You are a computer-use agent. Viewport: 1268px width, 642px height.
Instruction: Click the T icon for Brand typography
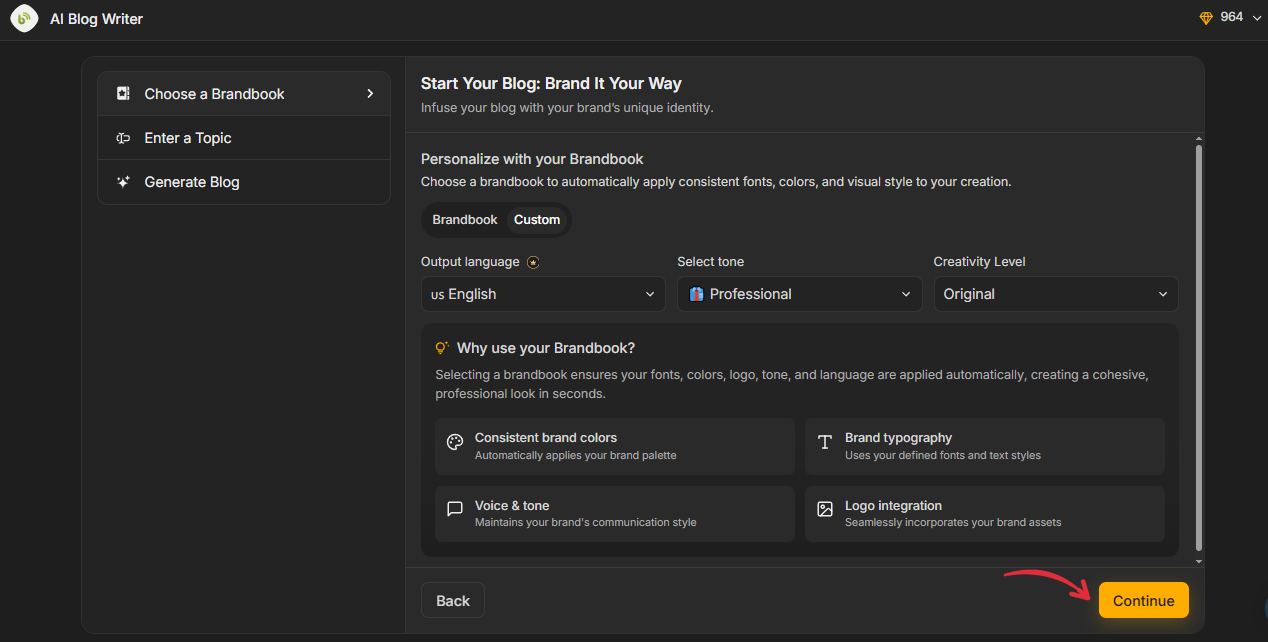[x=825, y=442]
